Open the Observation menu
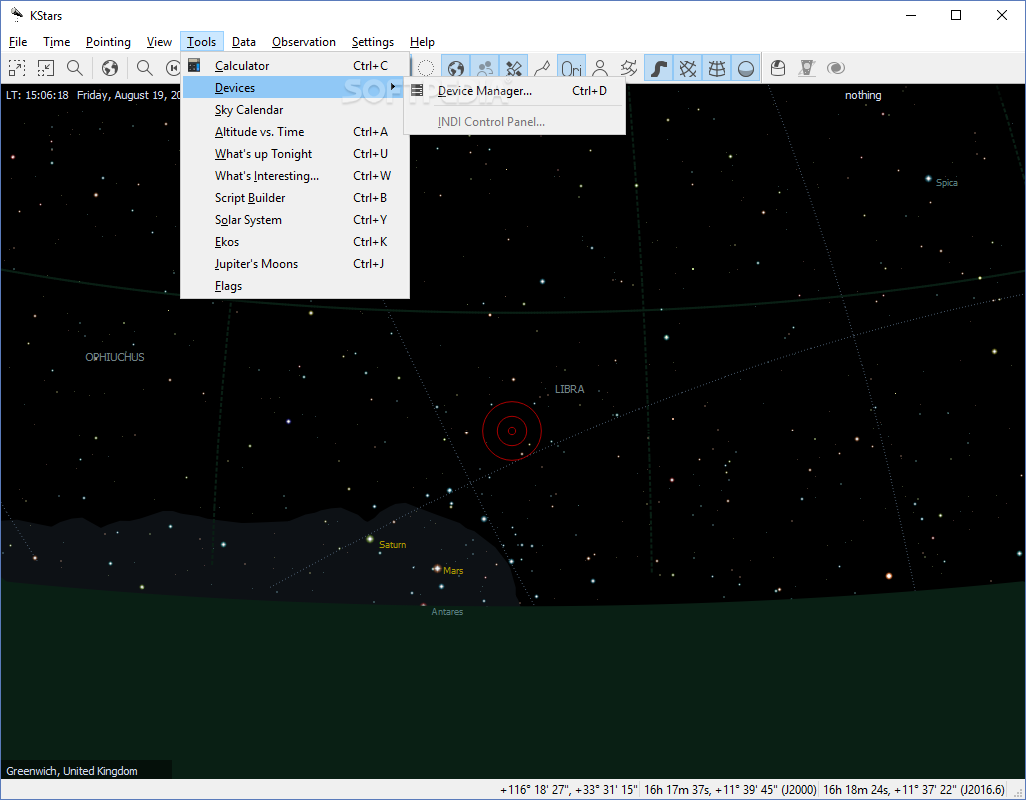Screen dimensions: 1026x800 (304, 42)
